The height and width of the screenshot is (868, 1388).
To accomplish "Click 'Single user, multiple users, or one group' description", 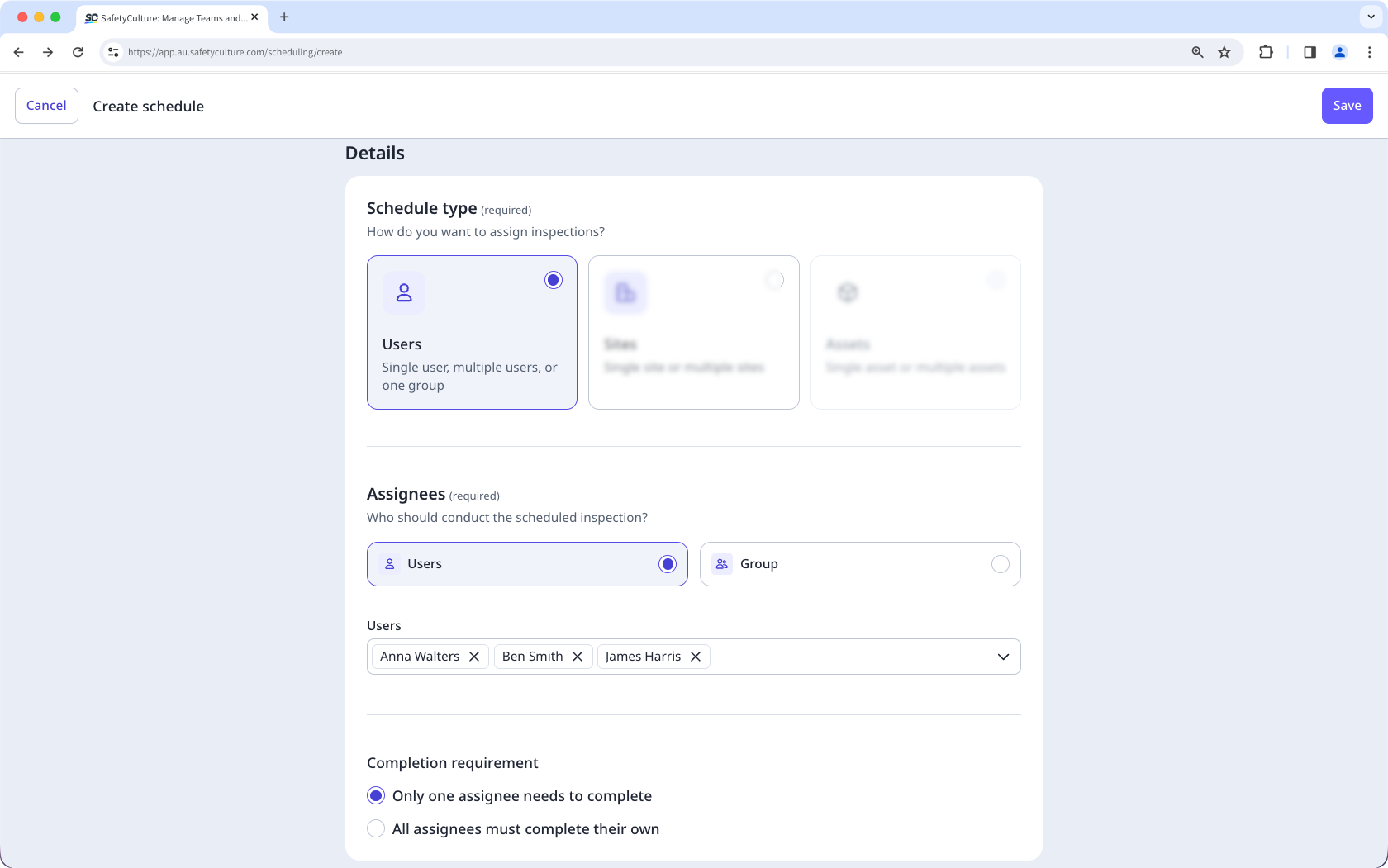I will point(469,377).
